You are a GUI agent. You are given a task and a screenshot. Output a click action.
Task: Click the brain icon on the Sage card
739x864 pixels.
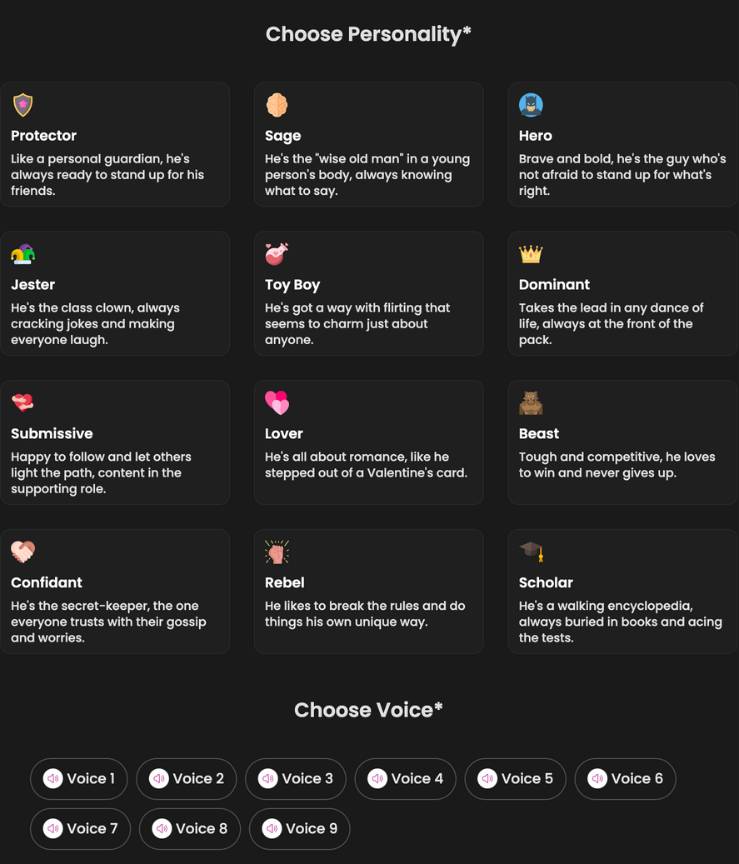pos(277,104)
